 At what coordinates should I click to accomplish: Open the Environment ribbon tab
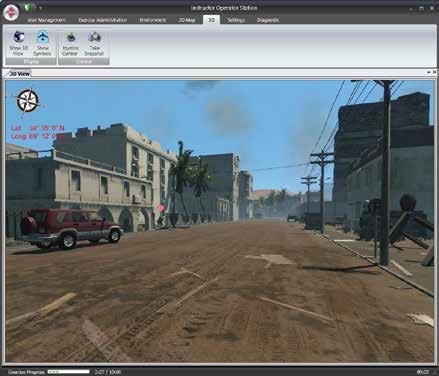(x=153, y=20)
